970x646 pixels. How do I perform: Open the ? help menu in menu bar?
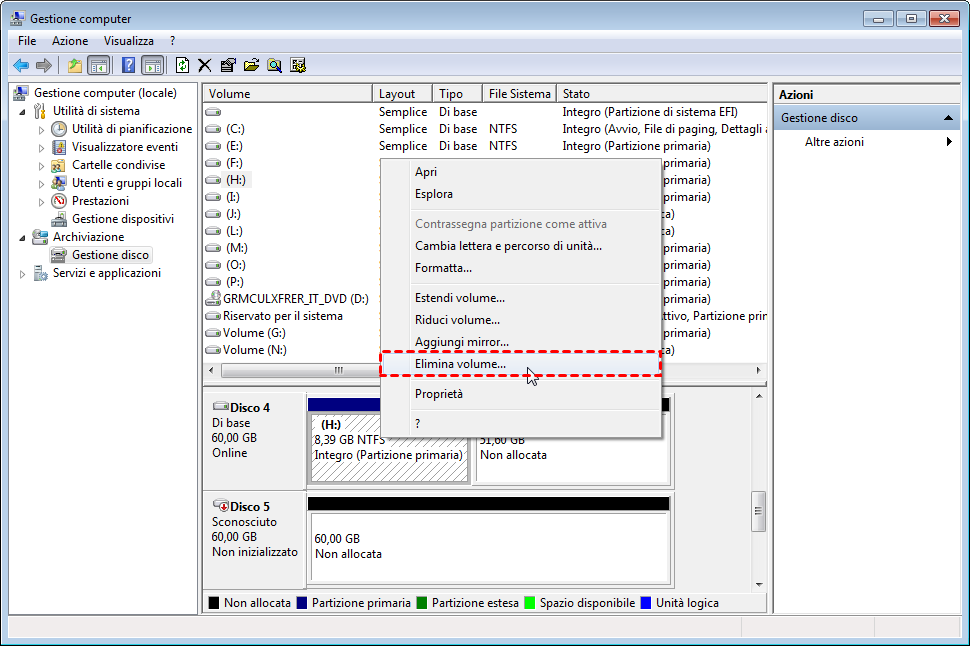point(173,41)
